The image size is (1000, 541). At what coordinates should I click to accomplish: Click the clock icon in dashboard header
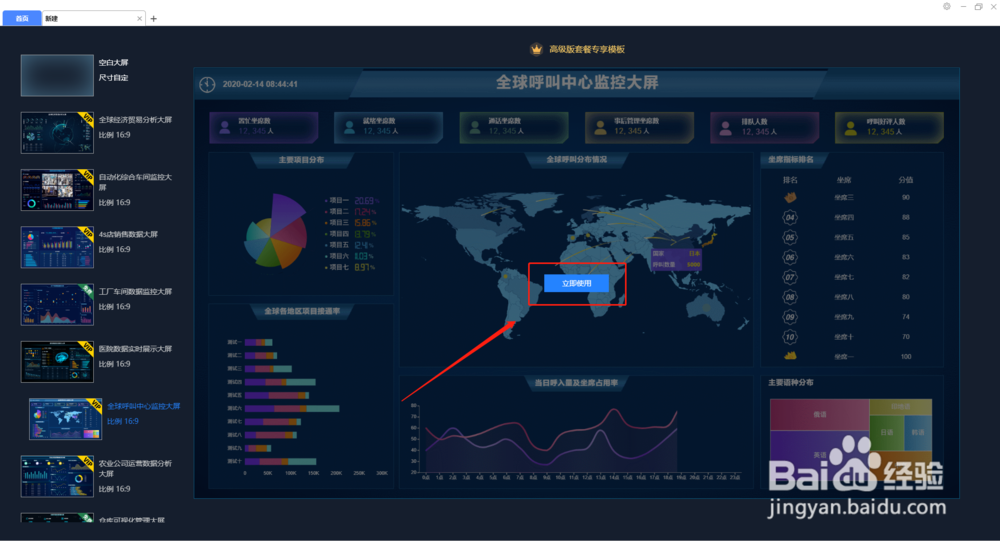click(207, 84)
